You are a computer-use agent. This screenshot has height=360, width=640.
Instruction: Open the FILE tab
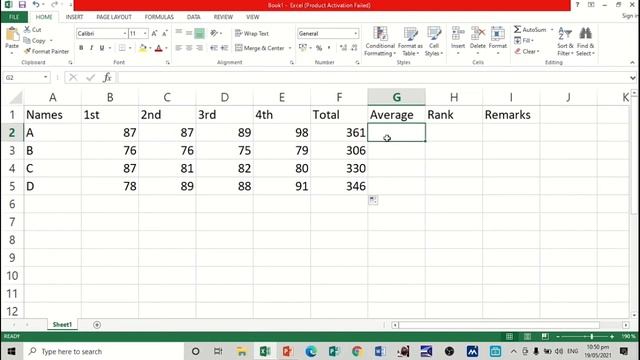pyautogui.click(x=14, y=17)
